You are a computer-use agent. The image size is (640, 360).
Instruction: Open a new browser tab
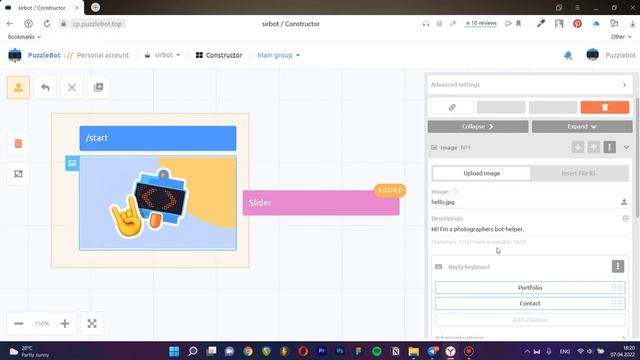(96, 7)
